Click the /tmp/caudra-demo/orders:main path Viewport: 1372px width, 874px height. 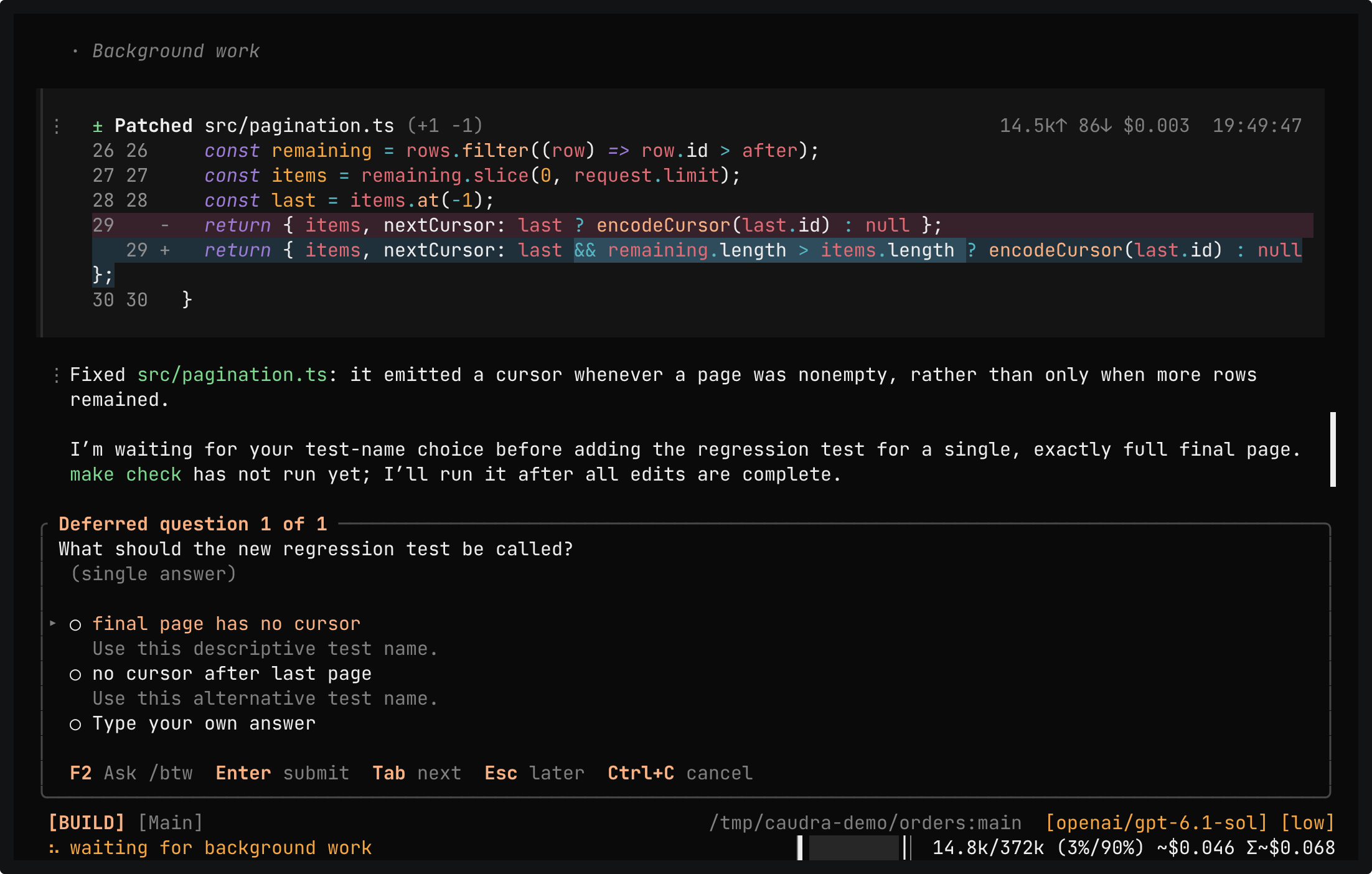(865, 823)
